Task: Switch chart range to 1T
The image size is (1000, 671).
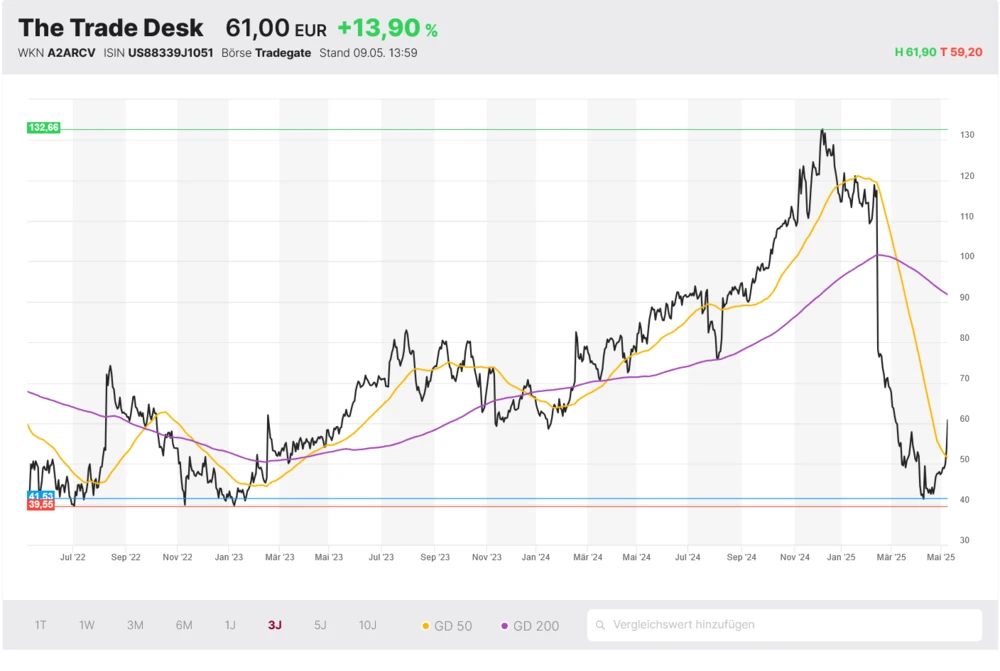Action: pos(41,625)
